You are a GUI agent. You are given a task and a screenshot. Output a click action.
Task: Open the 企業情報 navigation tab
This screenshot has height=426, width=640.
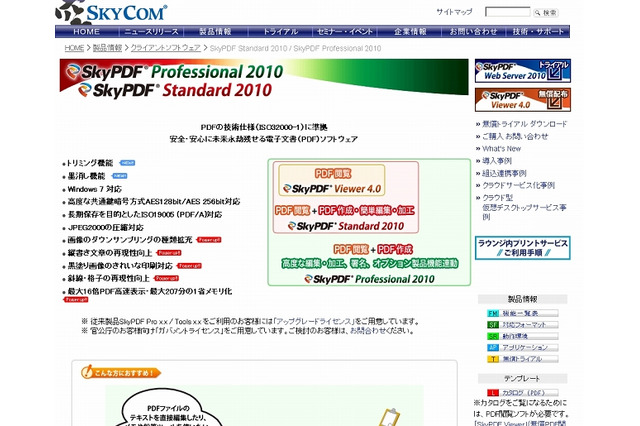pos(409,31)
